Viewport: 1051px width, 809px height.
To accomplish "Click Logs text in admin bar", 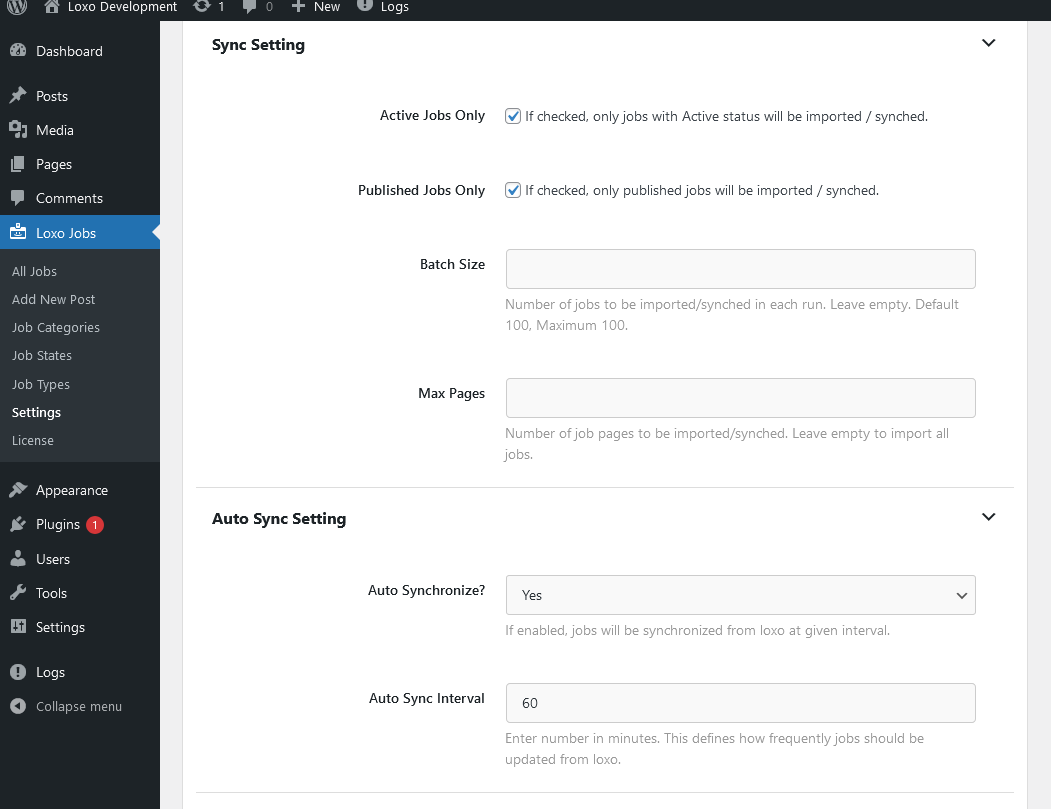I will pyautogui.click(x=395, y=7).
